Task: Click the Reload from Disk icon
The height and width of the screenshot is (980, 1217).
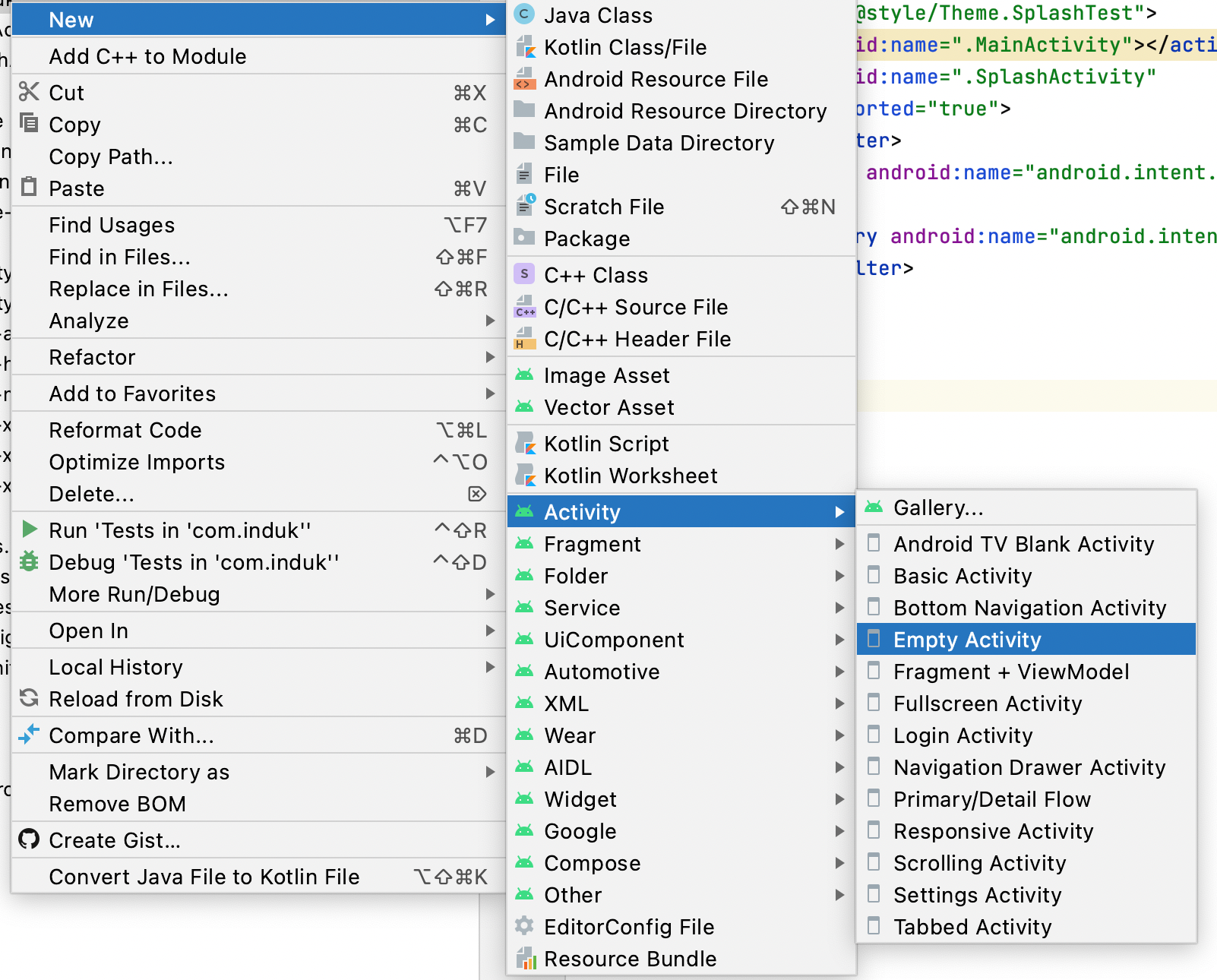Action: pyautogui.click(x=29, y=698)
